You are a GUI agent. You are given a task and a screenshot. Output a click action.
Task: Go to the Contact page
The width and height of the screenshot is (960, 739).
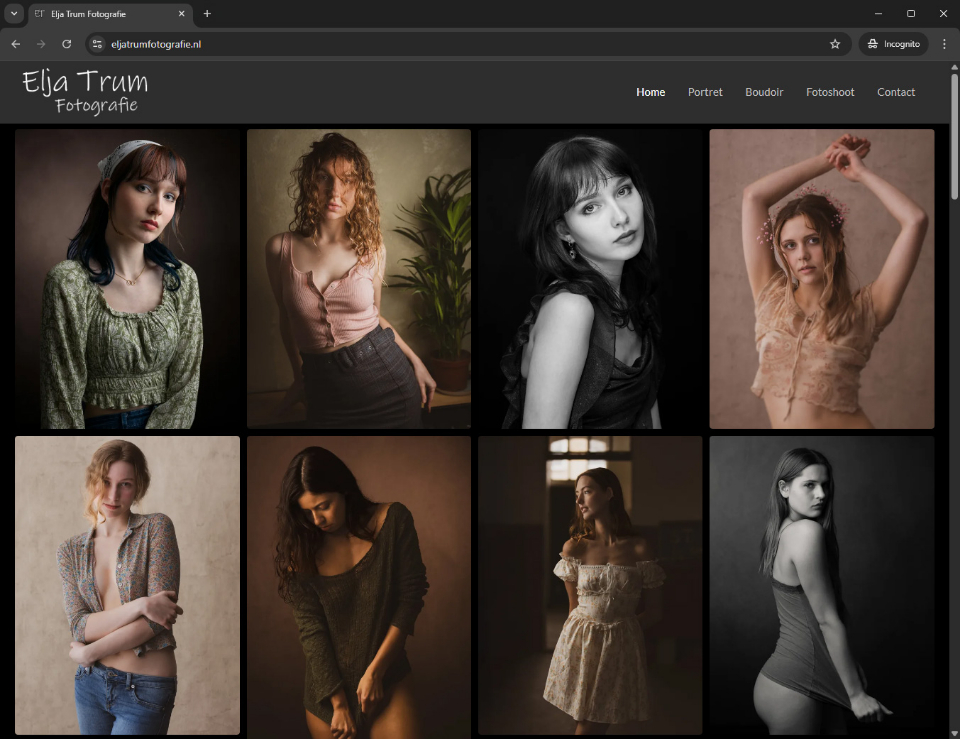coord(896,91)
